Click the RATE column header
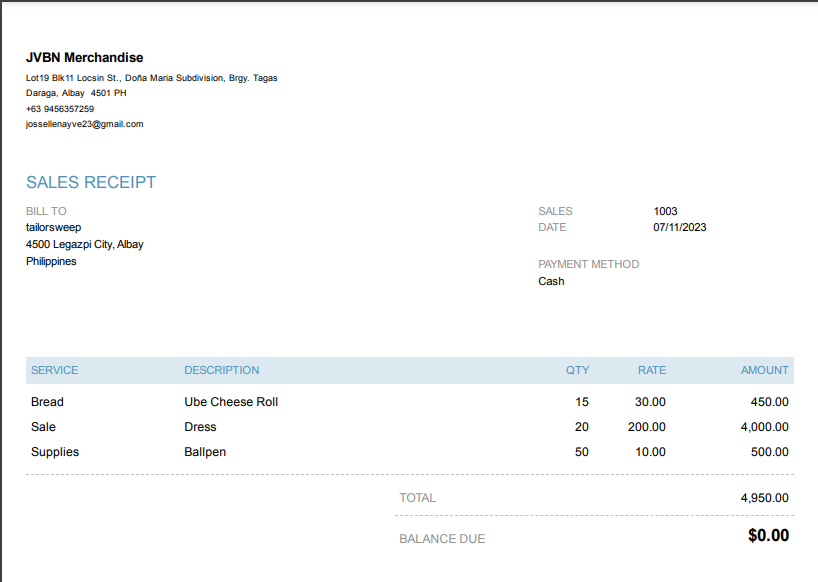The image size is (818, 582). (x=652, y=370)
